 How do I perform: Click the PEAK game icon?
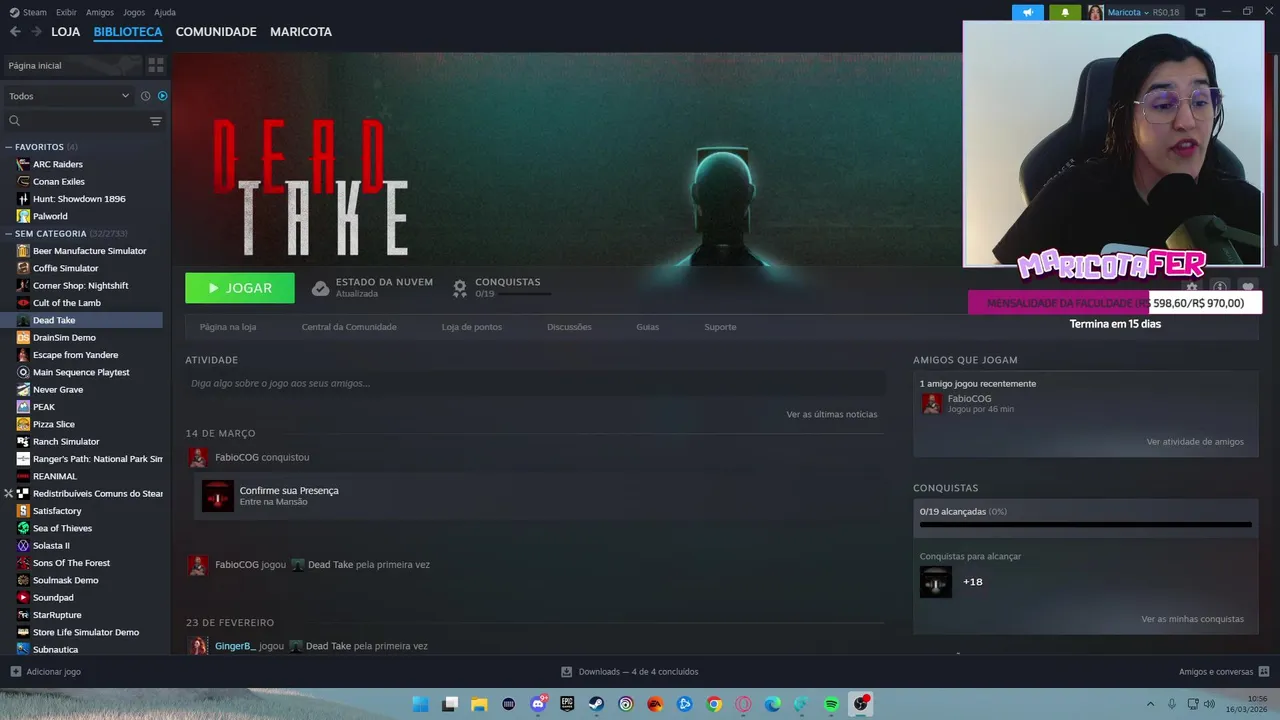click(23, 407)
